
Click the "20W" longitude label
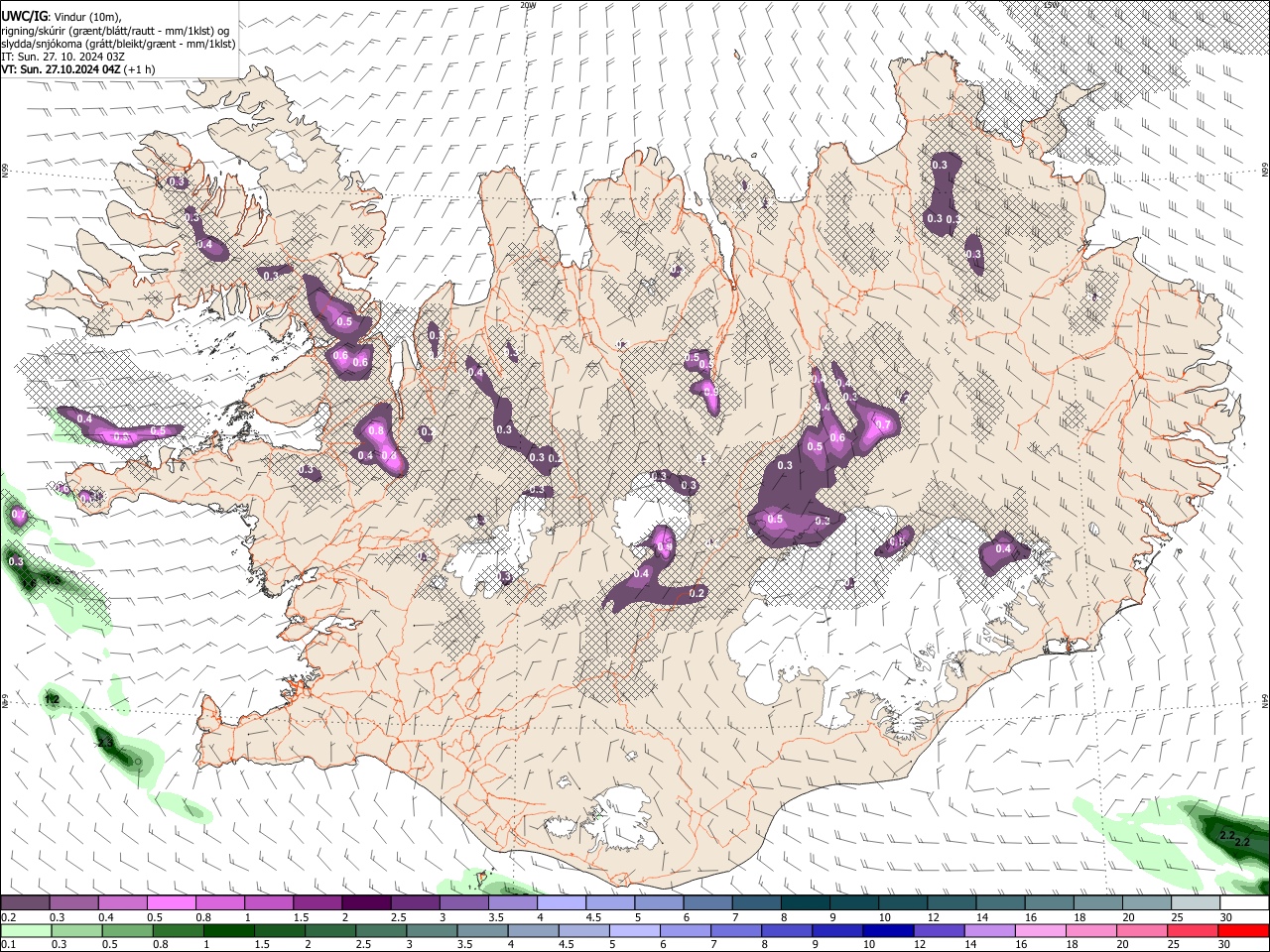528,5
